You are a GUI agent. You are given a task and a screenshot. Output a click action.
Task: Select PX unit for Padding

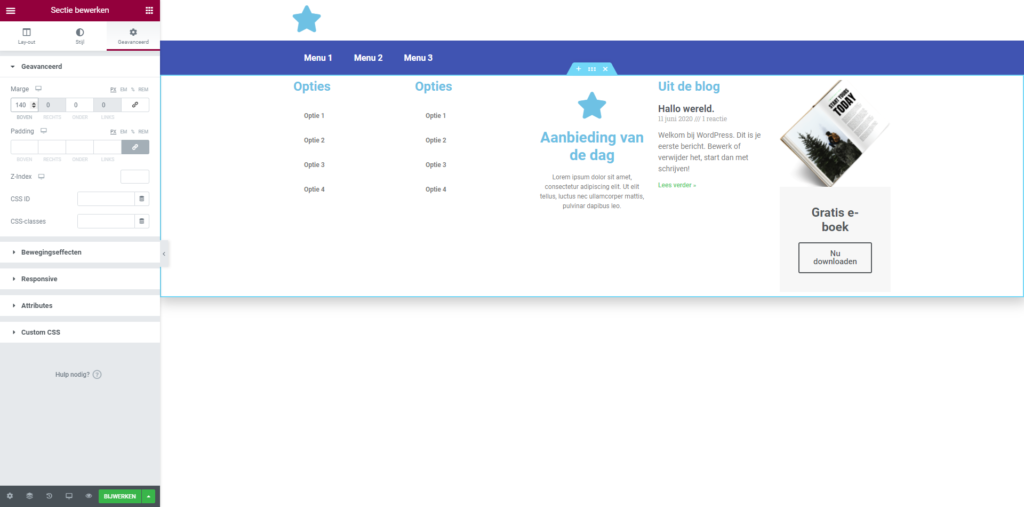pyautogui.click(x=113, y=131)
